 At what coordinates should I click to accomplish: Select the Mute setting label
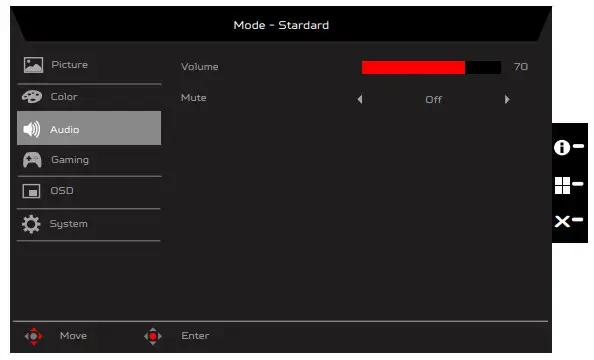pyautogui.click(x=194, y=98)
